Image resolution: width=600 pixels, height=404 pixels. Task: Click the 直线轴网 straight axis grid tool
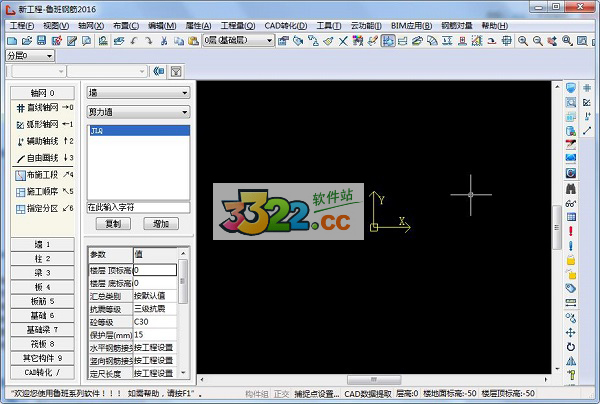click(44, 106)
